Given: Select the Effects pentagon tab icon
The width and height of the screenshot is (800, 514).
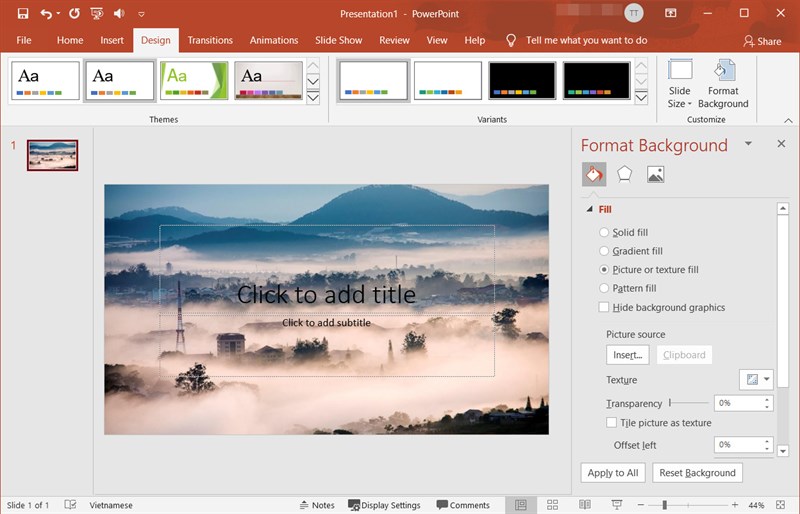Looking at the screenshot, I should tap(624, 175).
